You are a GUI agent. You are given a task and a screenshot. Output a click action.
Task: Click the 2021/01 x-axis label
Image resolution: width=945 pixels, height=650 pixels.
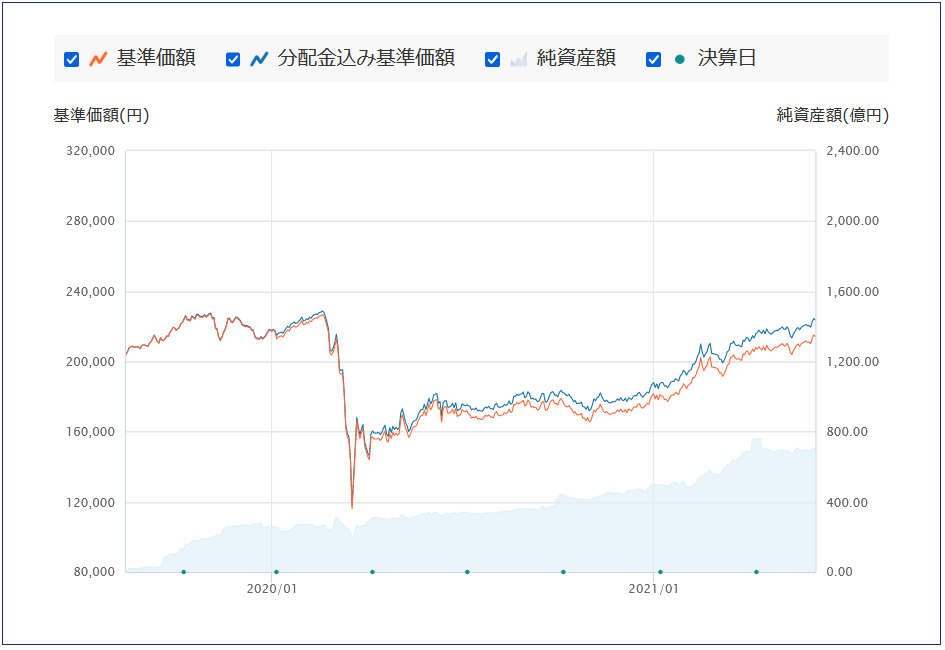tap(653, 589)
